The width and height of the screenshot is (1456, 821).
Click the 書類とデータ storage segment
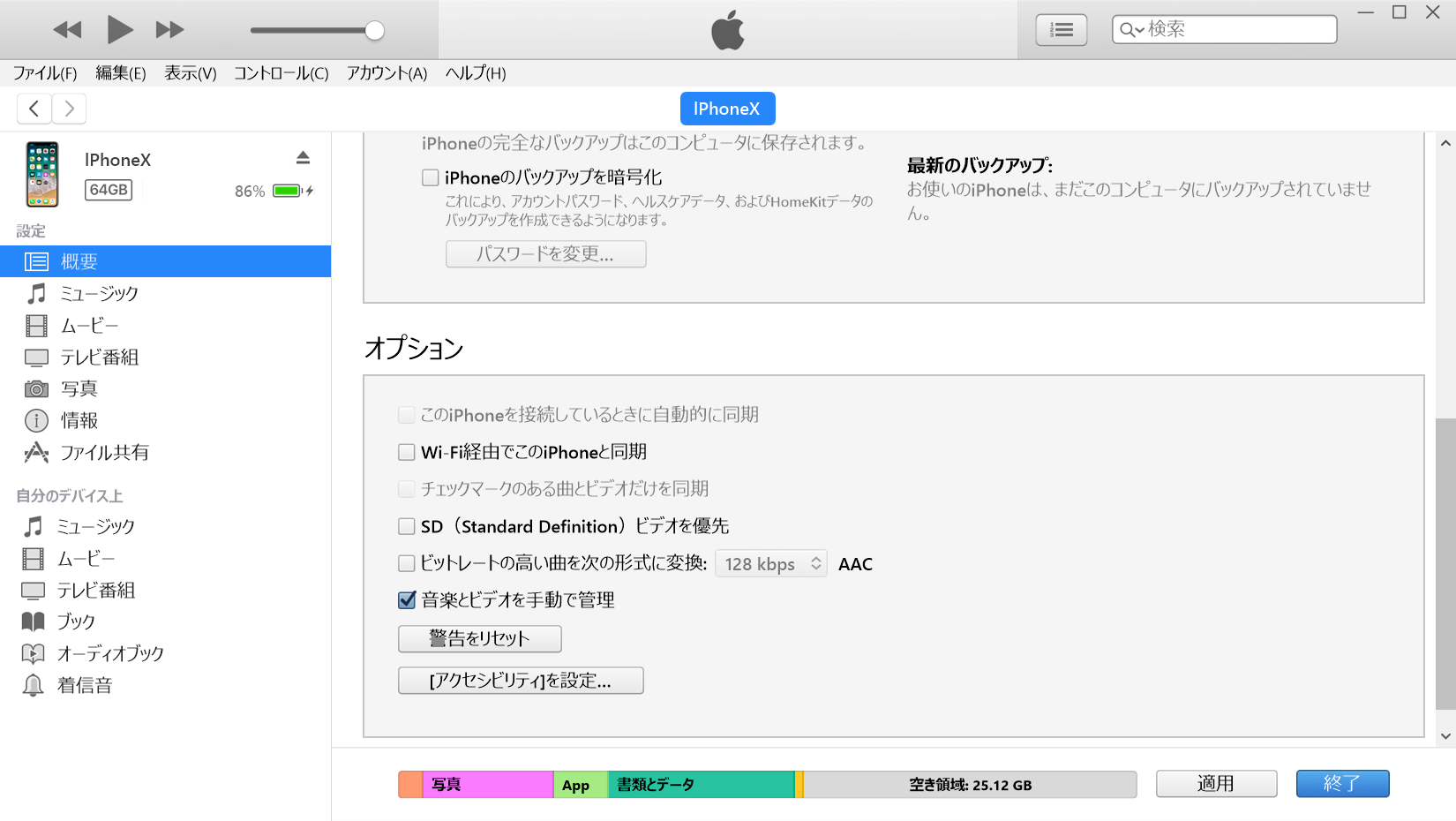point(702,784)
